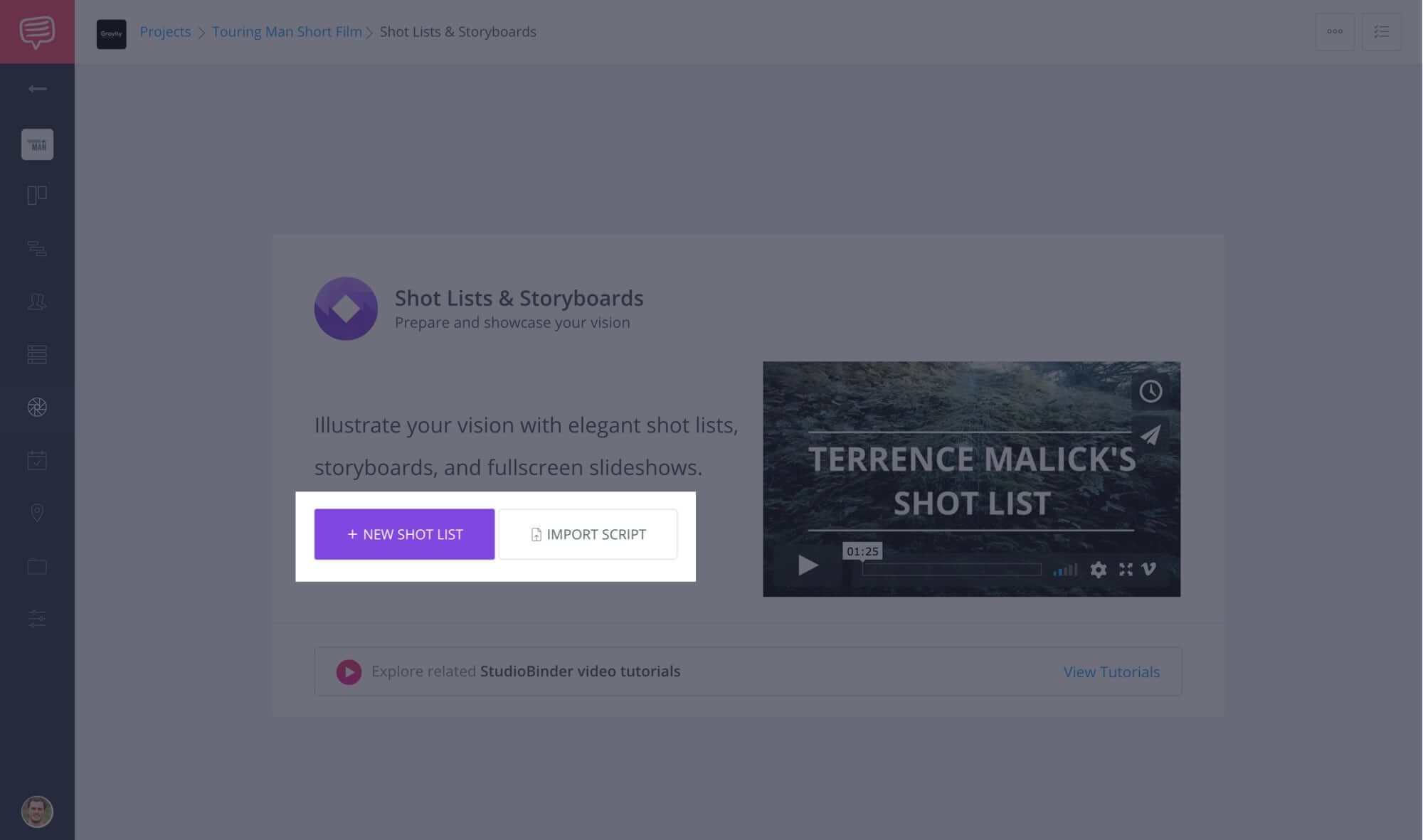Viewport: 1423px width, 840px height.
Task: Click the share paper-plane icon on video
Action: [1150, 434]
